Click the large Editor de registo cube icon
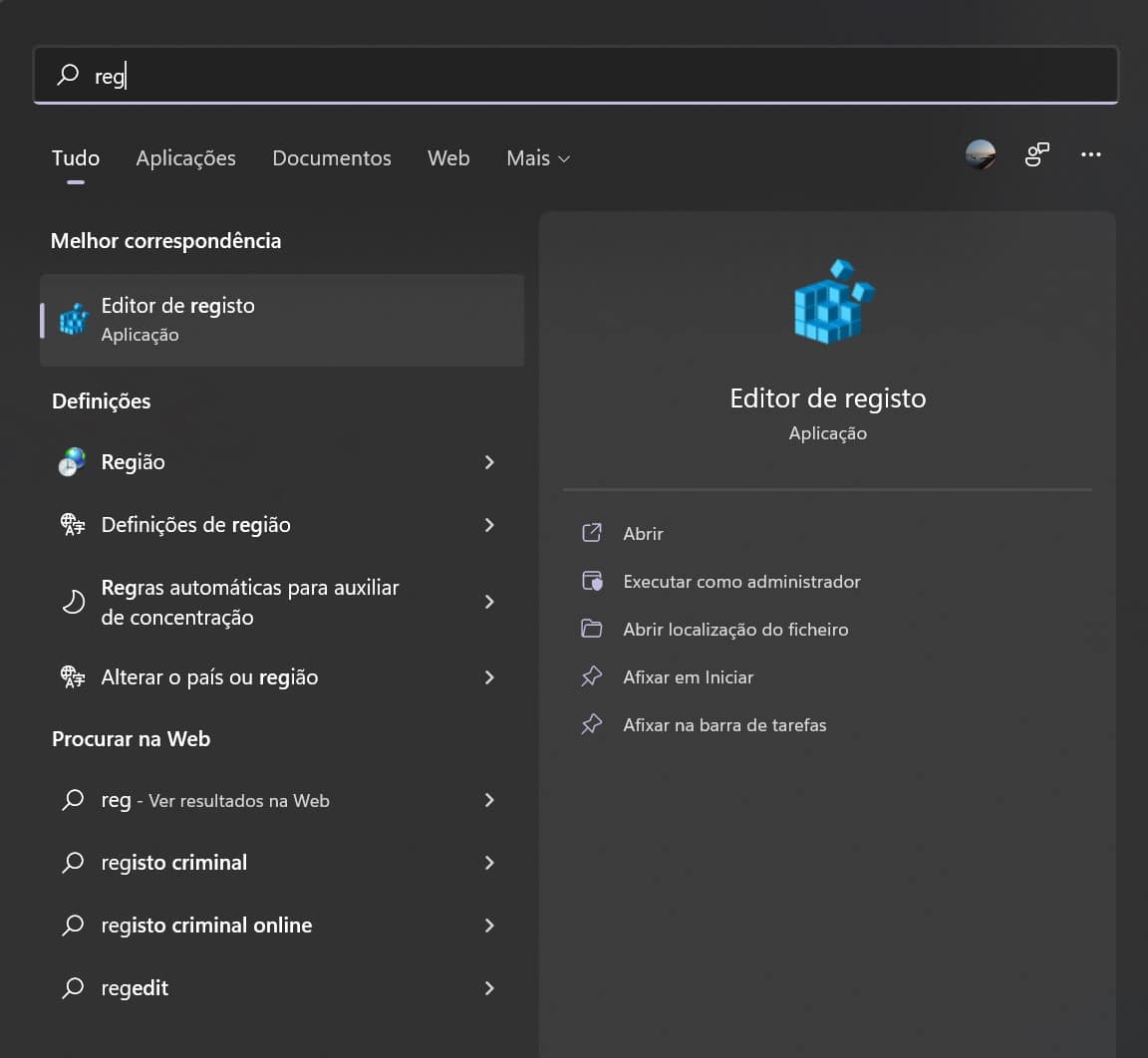1148x1058 pixels. (832, 303)
